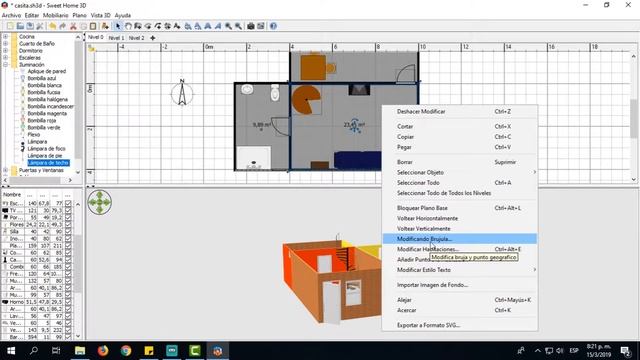Select Lámpara de techo in catalog
Viewport: 640px width, 360px height.
click(x=48, y=163)
